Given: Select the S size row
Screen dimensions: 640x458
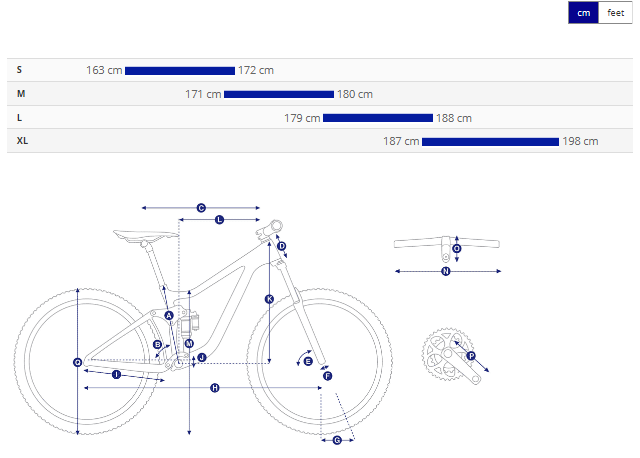Looking at the screenshot, I should [21, 70].
